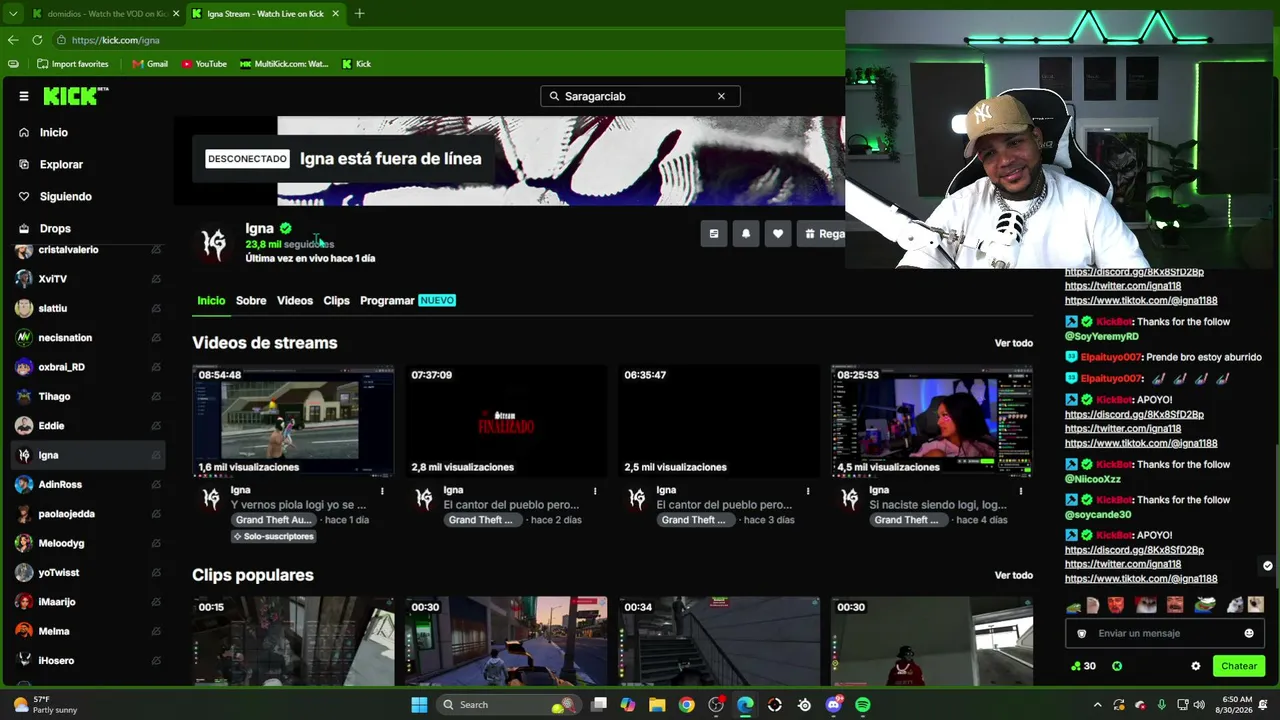The image size is (1280, 720).
Task: Switch to the Programar tab
Action: [387, 300]
